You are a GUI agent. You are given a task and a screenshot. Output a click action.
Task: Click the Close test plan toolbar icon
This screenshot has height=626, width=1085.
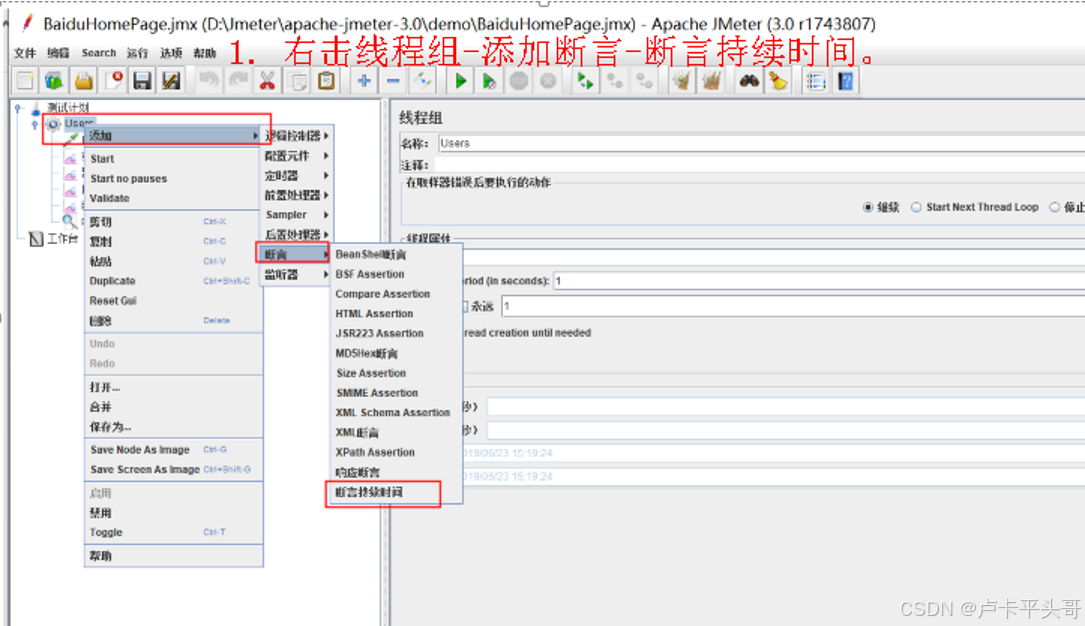(x=113, y=81)
